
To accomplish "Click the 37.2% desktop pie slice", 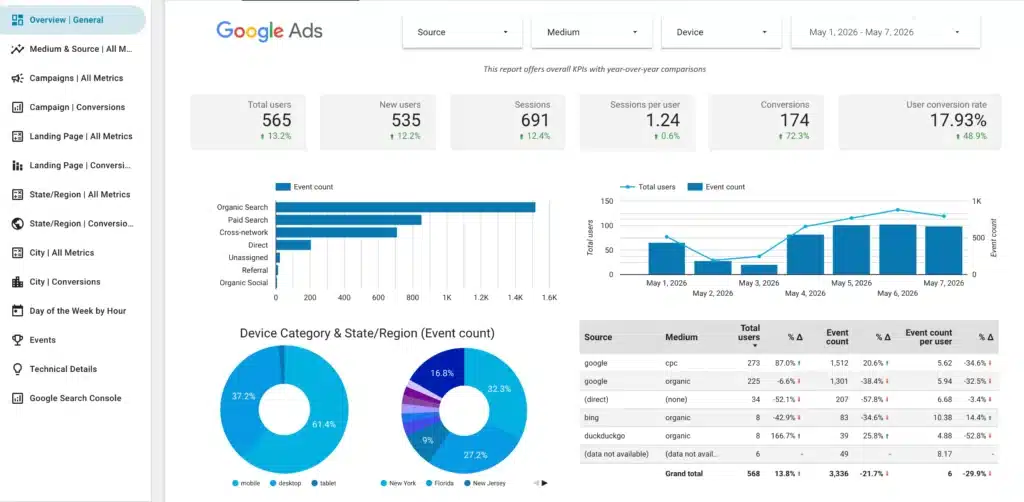I will (242, 398).
